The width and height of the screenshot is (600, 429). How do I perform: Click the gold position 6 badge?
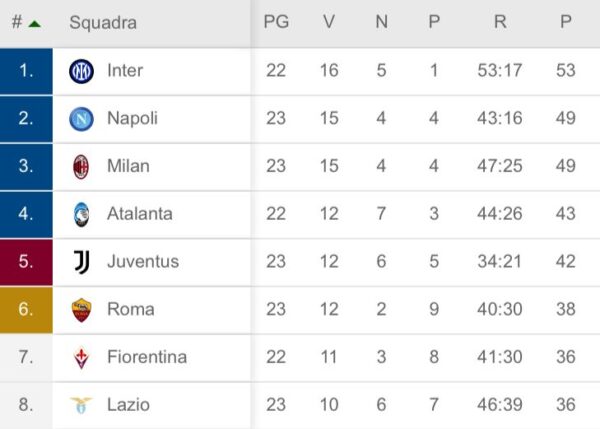[x=26, y=310]
